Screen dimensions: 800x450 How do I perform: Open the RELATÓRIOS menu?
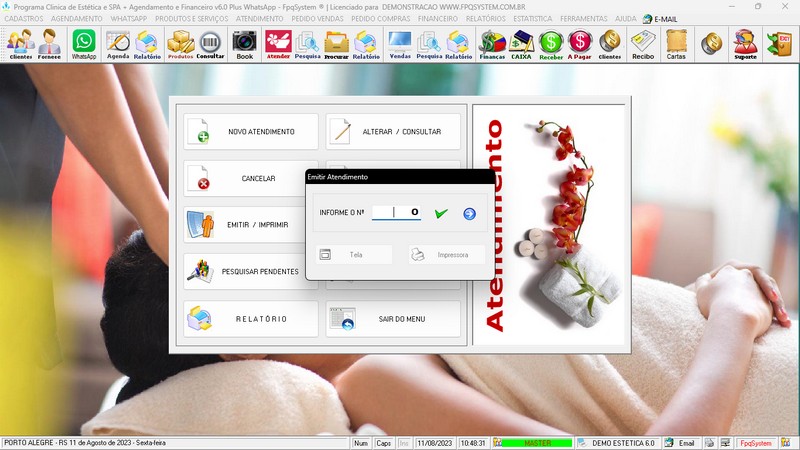(486, 18)
